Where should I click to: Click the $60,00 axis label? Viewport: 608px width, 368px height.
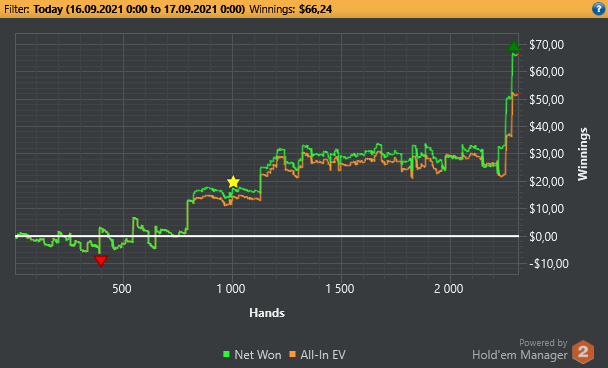(x=547, y=72)
